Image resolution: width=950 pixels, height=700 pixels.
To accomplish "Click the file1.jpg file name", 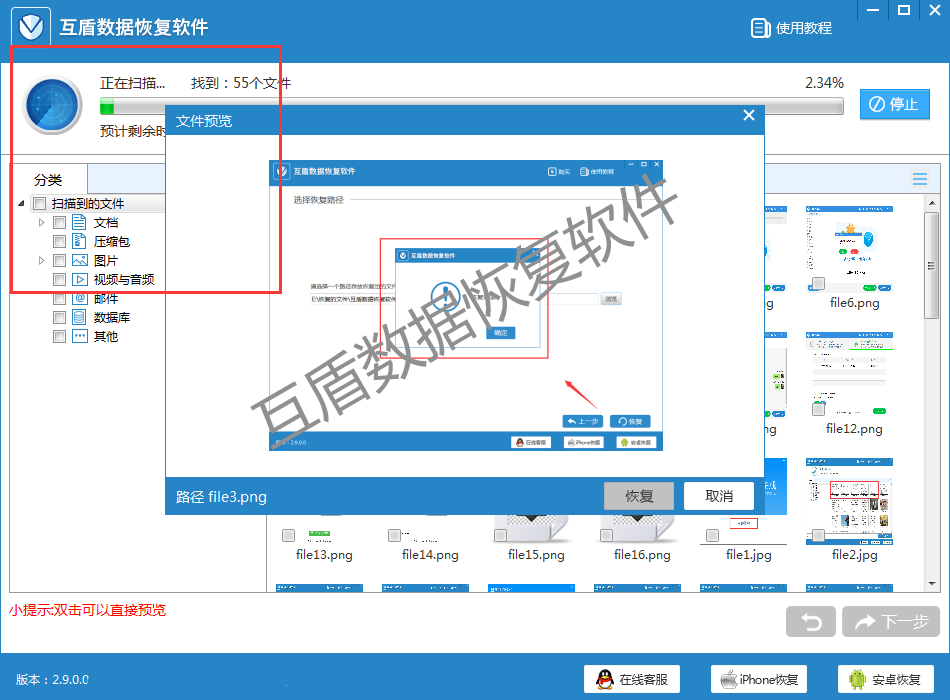I will [x=749, y=555].
